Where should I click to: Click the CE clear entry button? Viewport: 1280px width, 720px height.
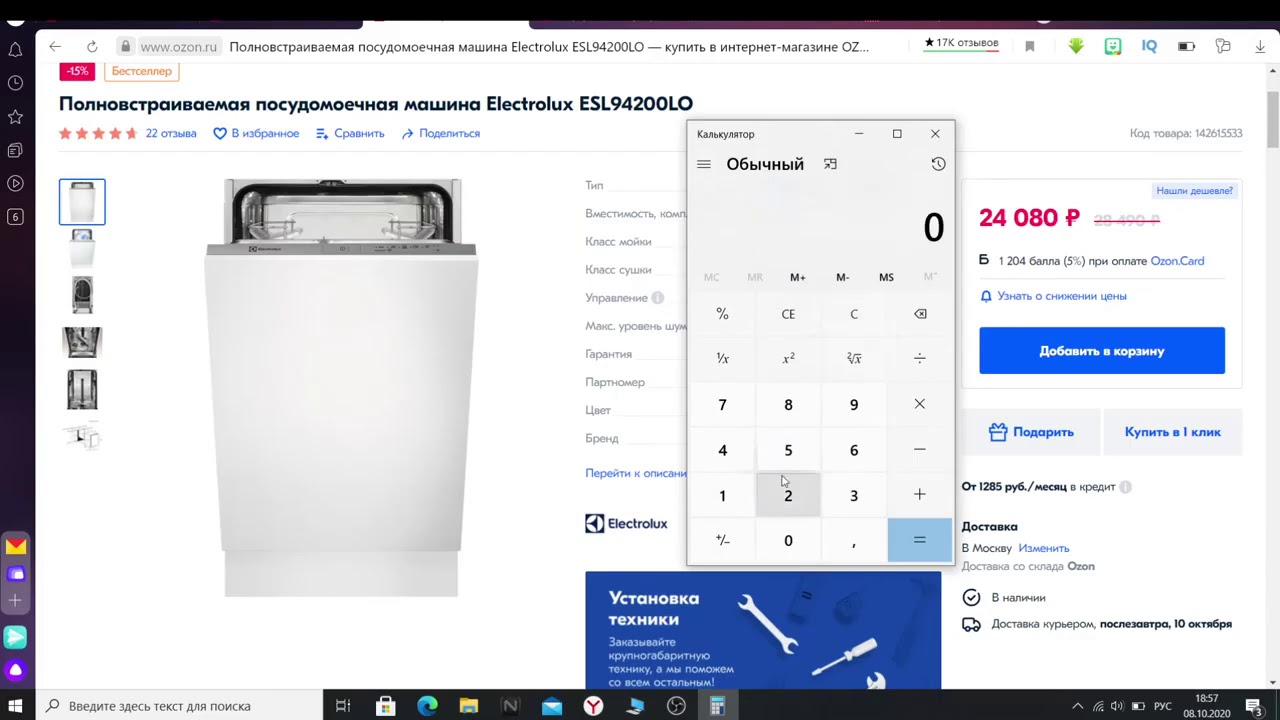(x=788, y=314)
